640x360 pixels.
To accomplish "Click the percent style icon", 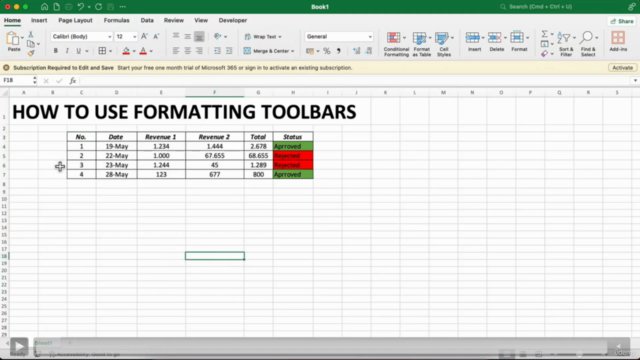I will tap(327, 51).
